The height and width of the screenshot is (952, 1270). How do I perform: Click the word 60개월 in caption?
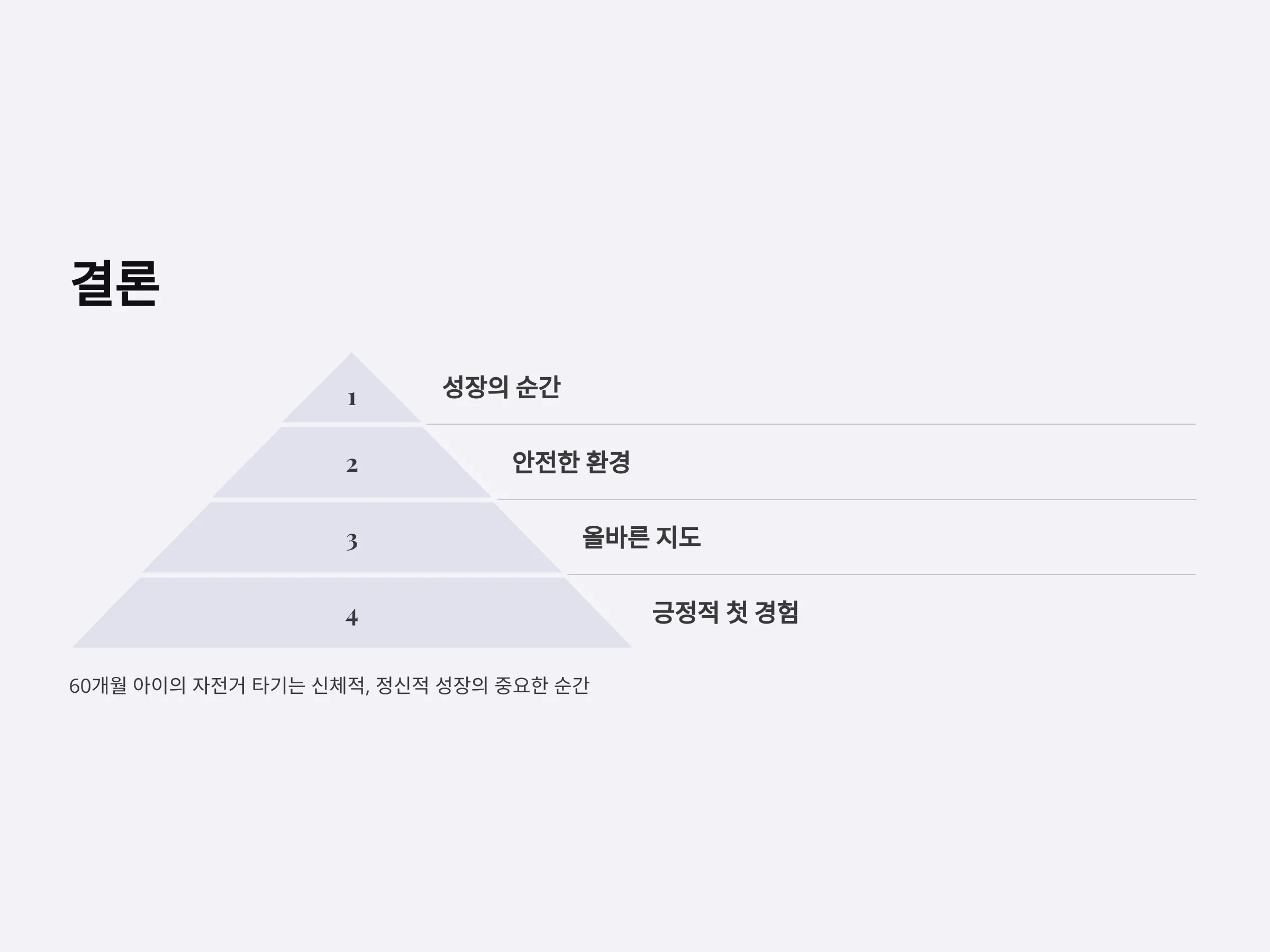[x=97, y=686]
